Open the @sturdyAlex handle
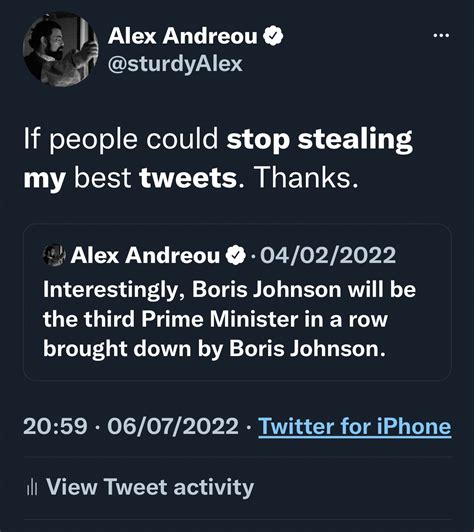The height and width of the screenshot is (532, 474). (x=175, y=64)
